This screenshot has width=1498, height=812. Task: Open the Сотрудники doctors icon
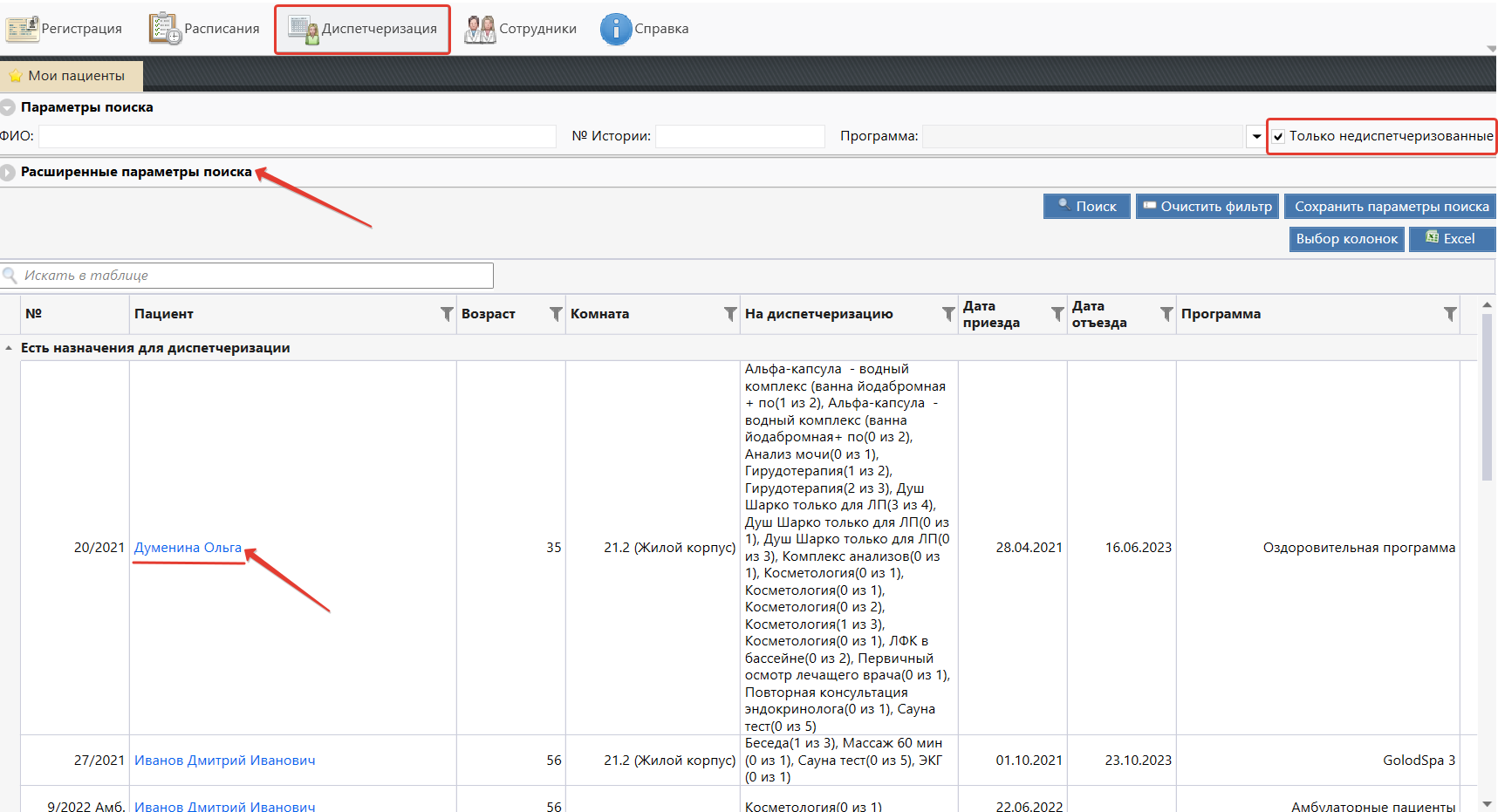click(480, 29)
